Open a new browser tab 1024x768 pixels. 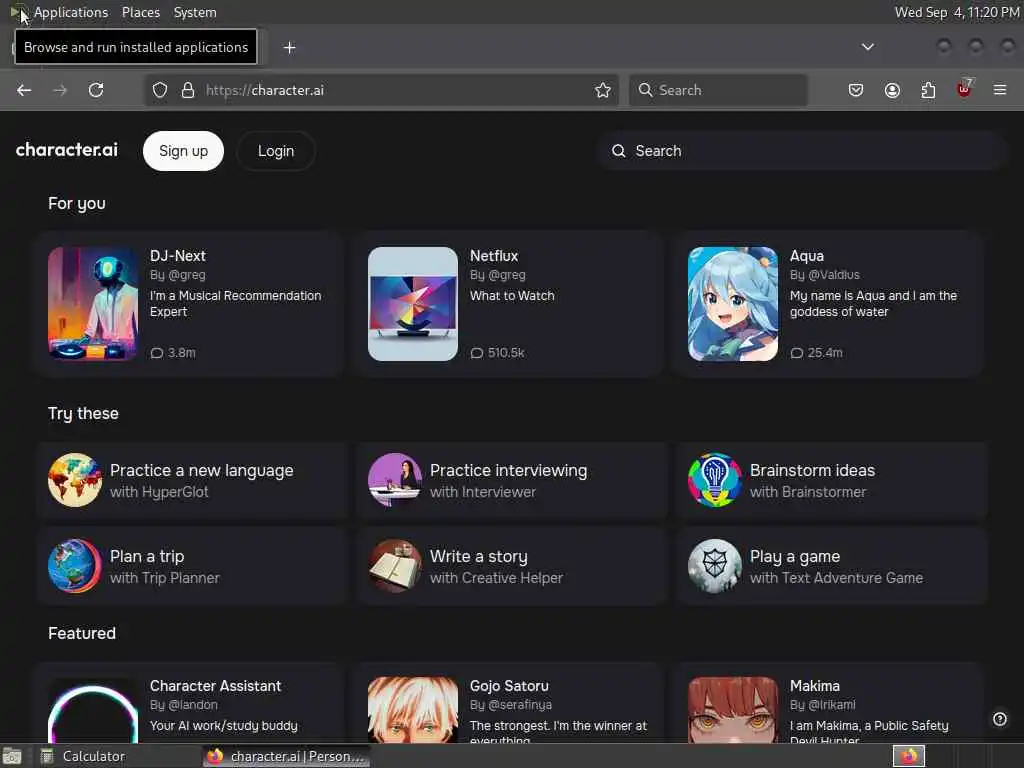click(289, 48)
